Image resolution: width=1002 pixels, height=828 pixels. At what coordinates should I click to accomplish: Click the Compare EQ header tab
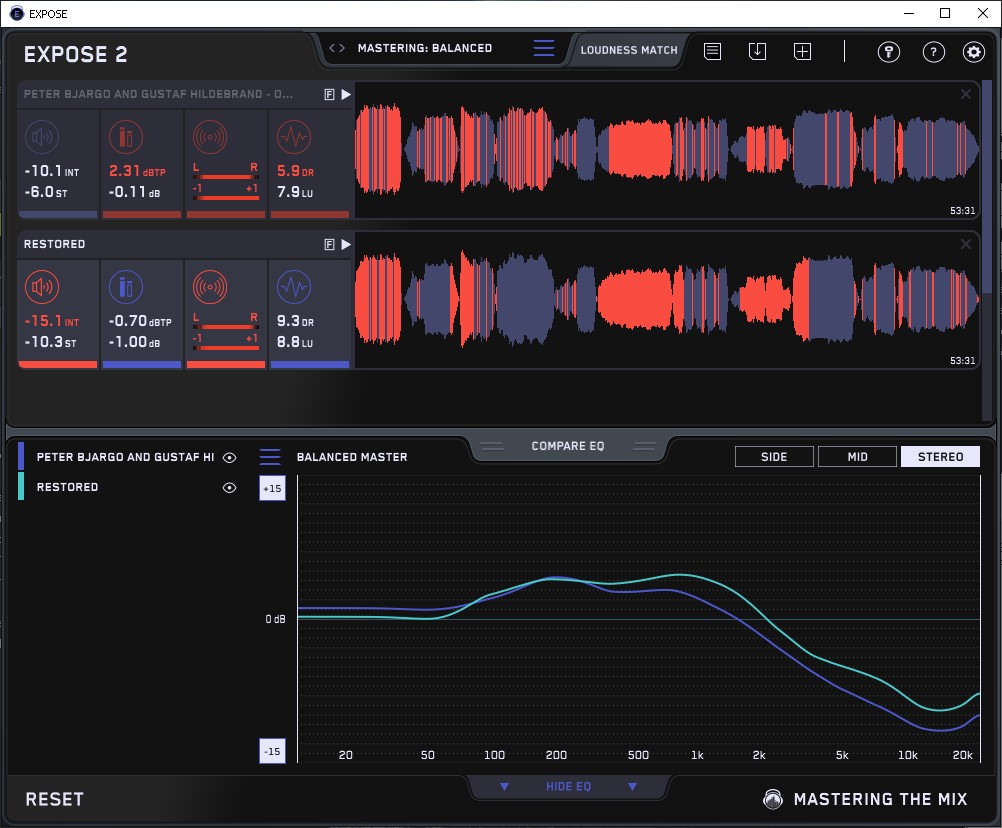tap(568, 446)
